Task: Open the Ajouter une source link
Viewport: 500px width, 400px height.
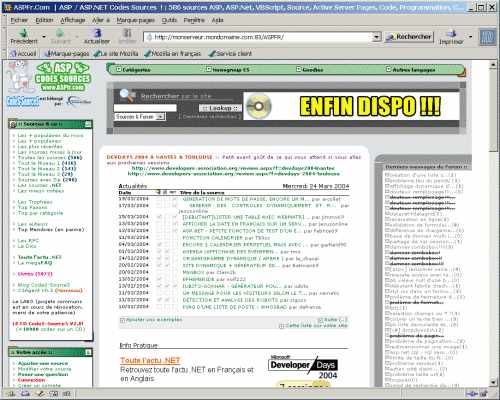Action: click(43, 363)
